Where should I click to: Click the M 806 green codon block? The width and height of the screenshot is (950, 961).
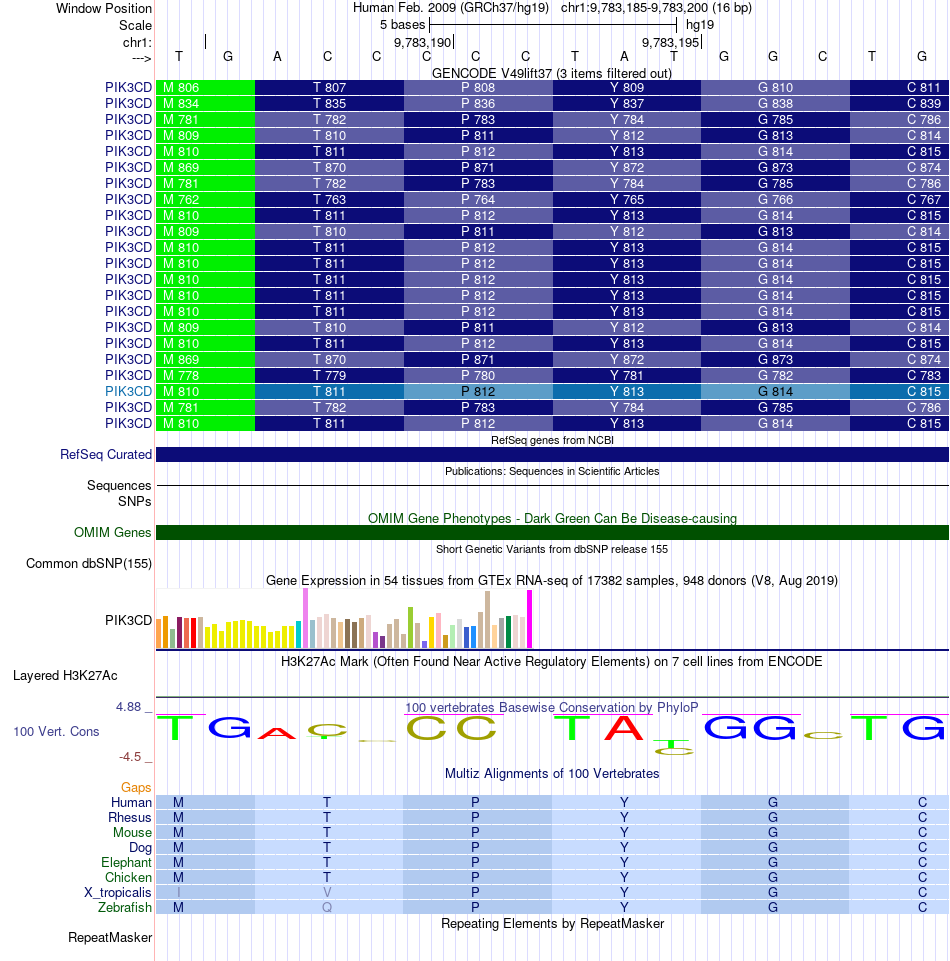205,88
